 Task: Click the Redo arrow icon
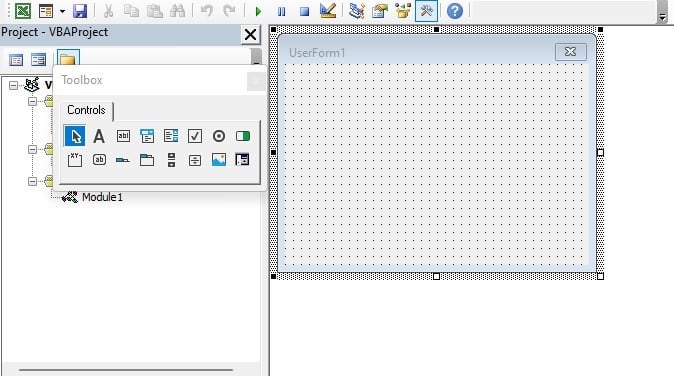coord(230,11)
